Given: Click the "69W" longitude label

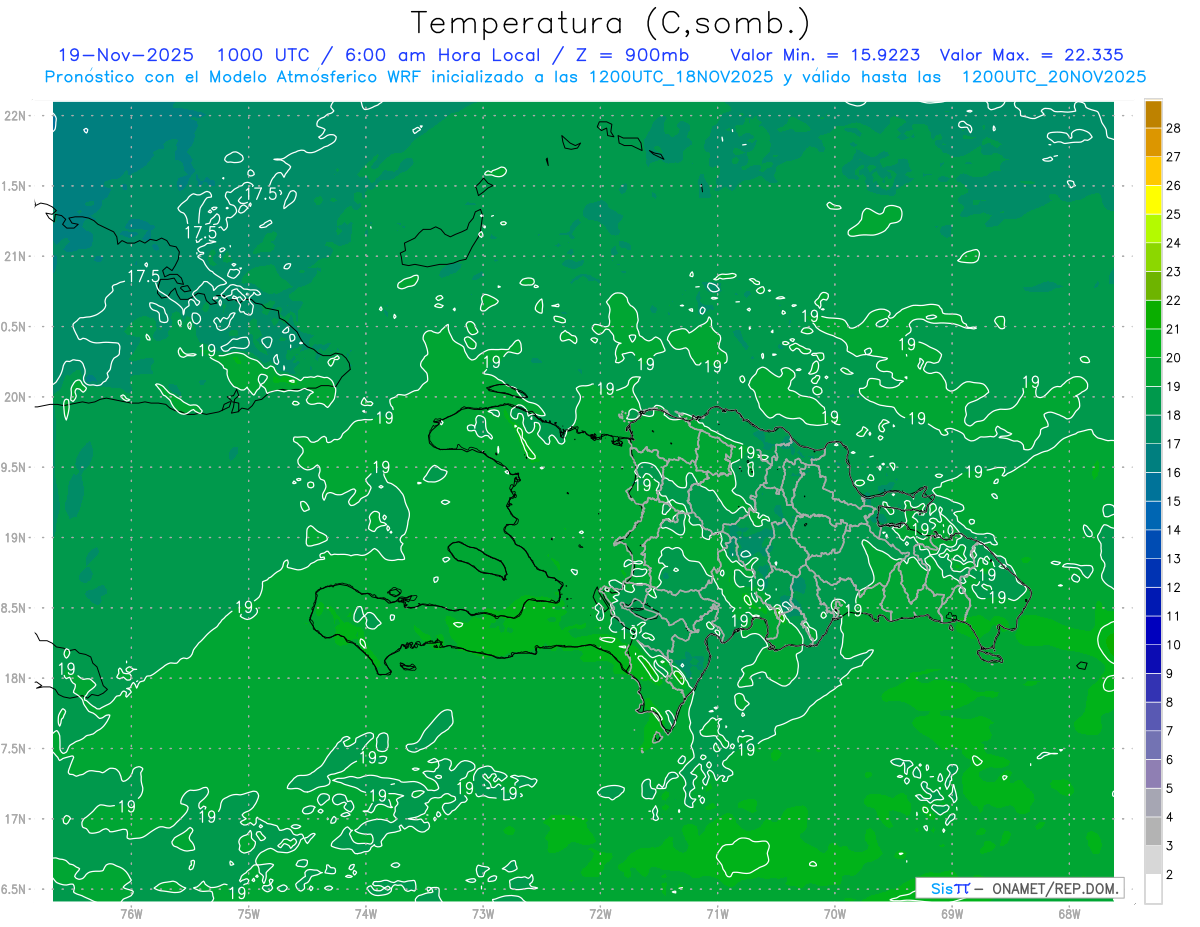Looking at the screenshot, I should click(952, 914).
